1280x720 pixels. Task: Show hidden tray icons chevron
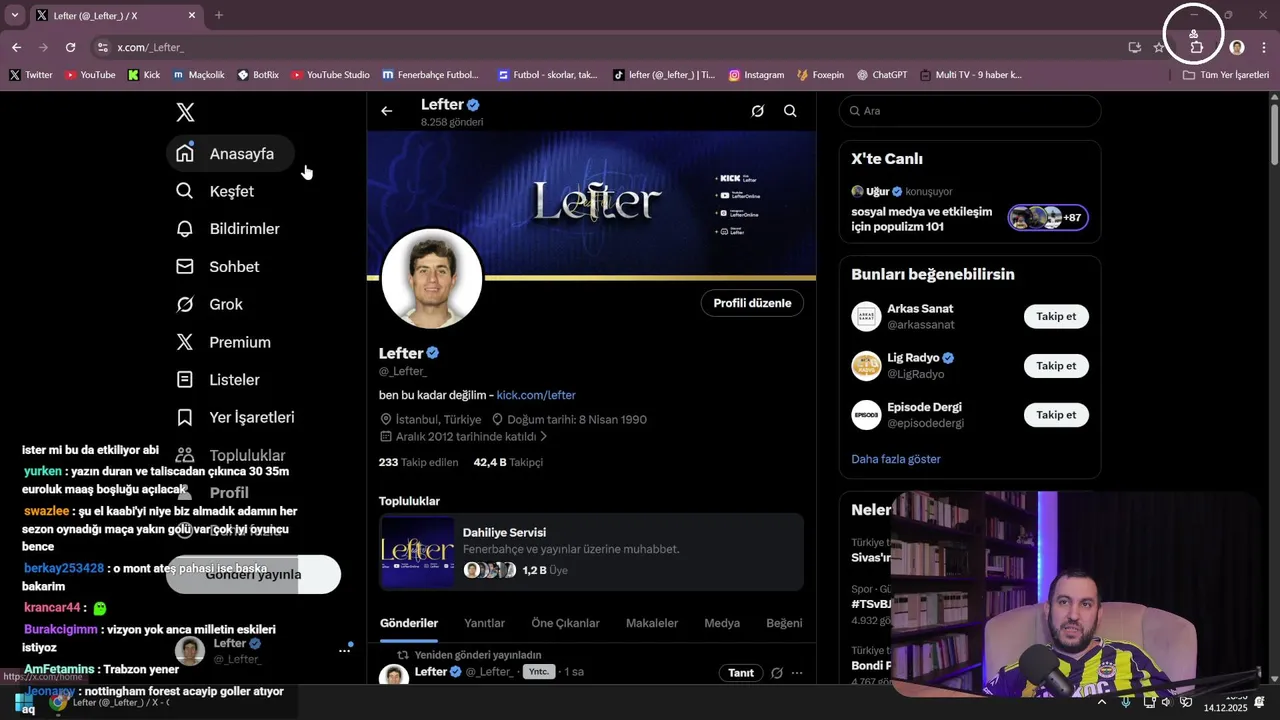pyautogui.click(x=1102, y=702)
